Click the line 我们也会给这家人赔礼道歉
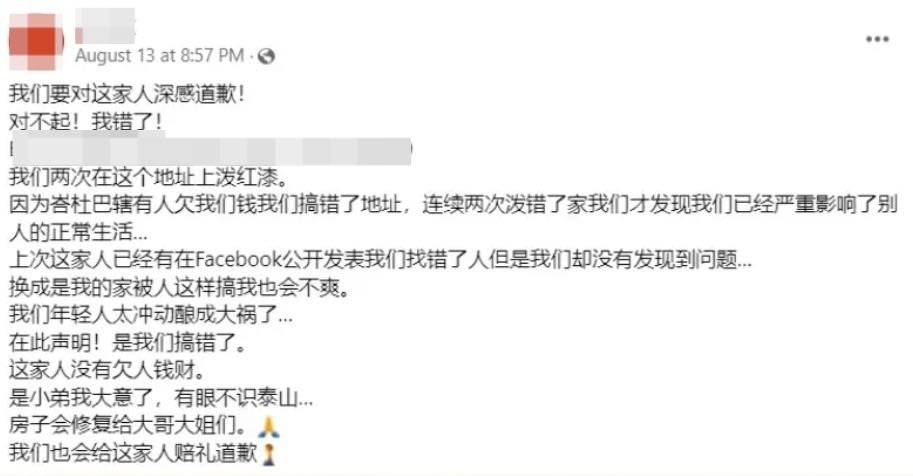 click(133, 453)
